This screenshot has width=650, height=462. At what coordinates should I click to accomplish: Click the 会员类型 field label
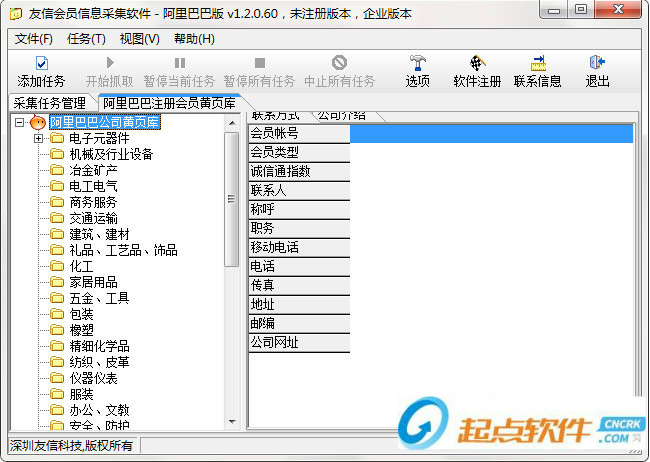pos(299,153)
